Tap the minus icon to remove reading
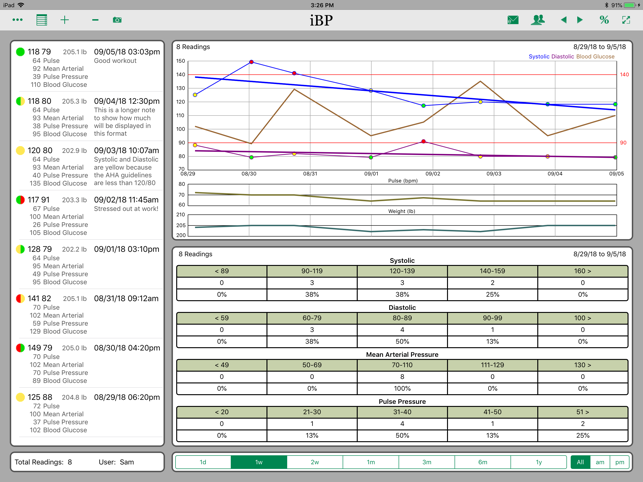This screenshot has height=482, width=643. pyautogui.click(x=95, y=20)
